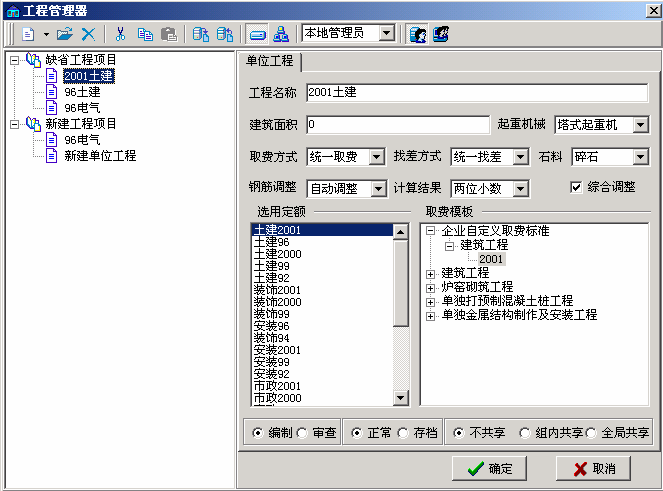Click the 工程名称 input field
The image size is (663, 491).
tap(477, 93)
